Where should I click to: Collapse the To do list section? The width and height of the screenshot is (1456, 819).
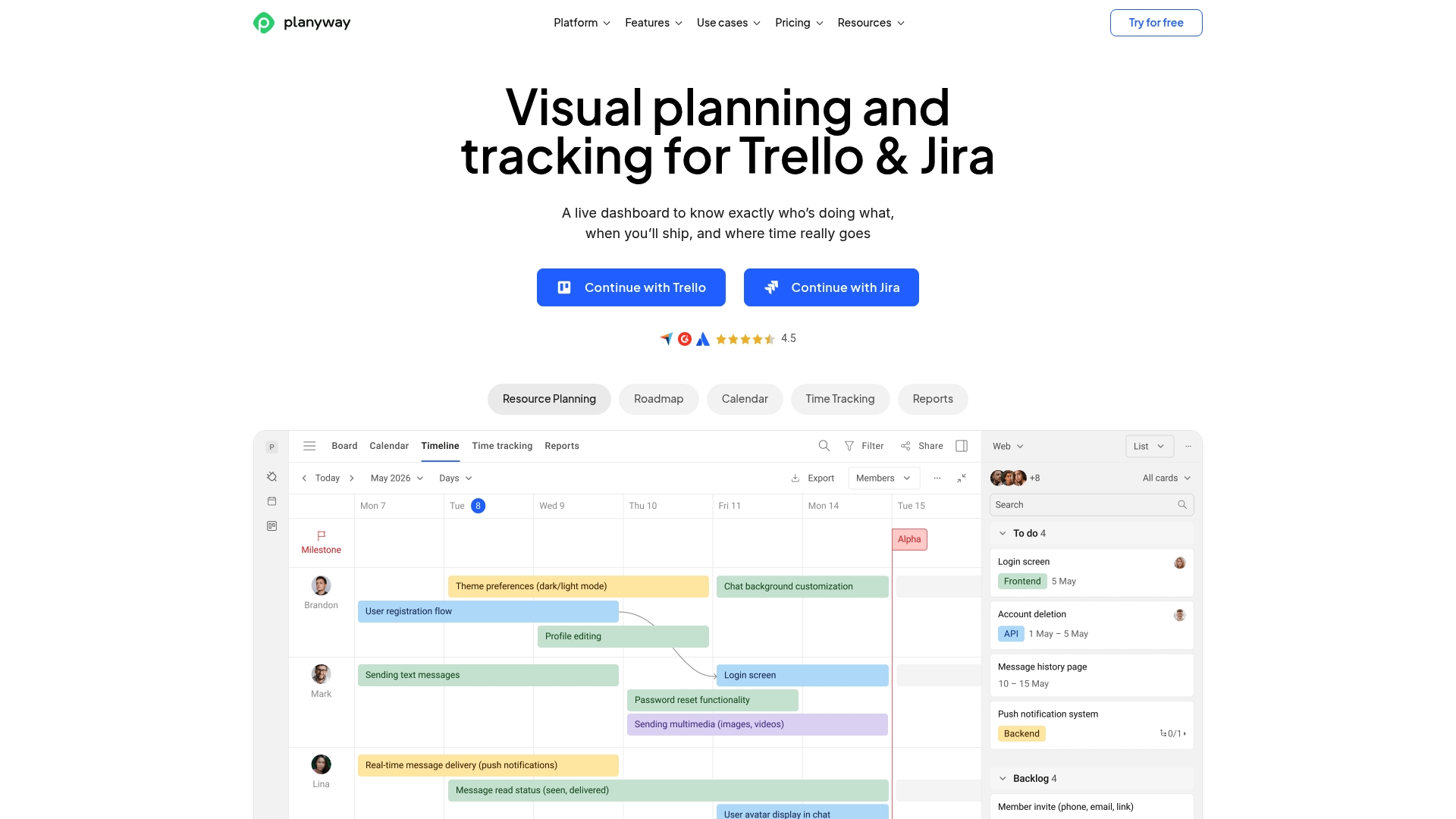(x=1003, y=534)
